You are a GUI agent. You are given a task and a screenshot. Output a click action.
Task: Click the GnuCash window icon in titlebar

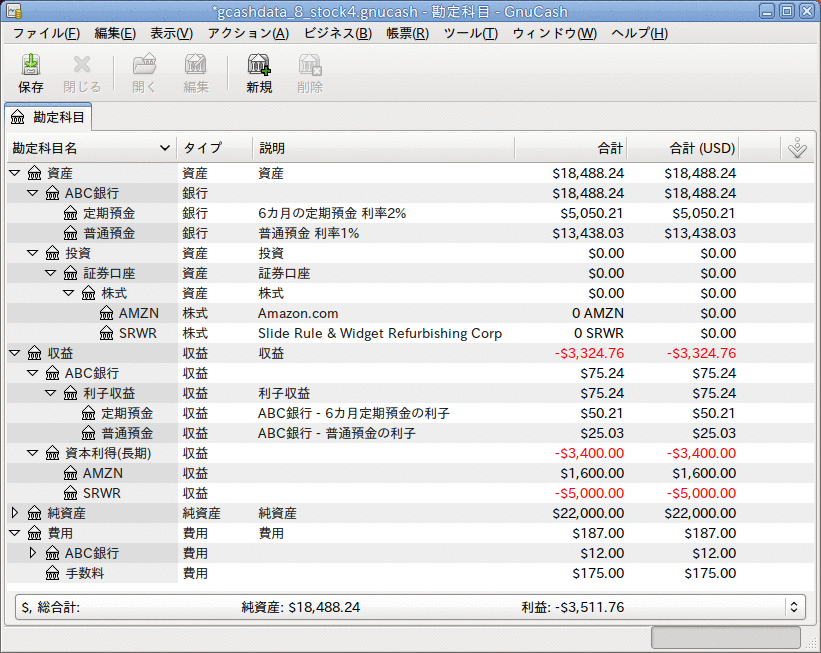pyautogui.click(x=13, y=10)
